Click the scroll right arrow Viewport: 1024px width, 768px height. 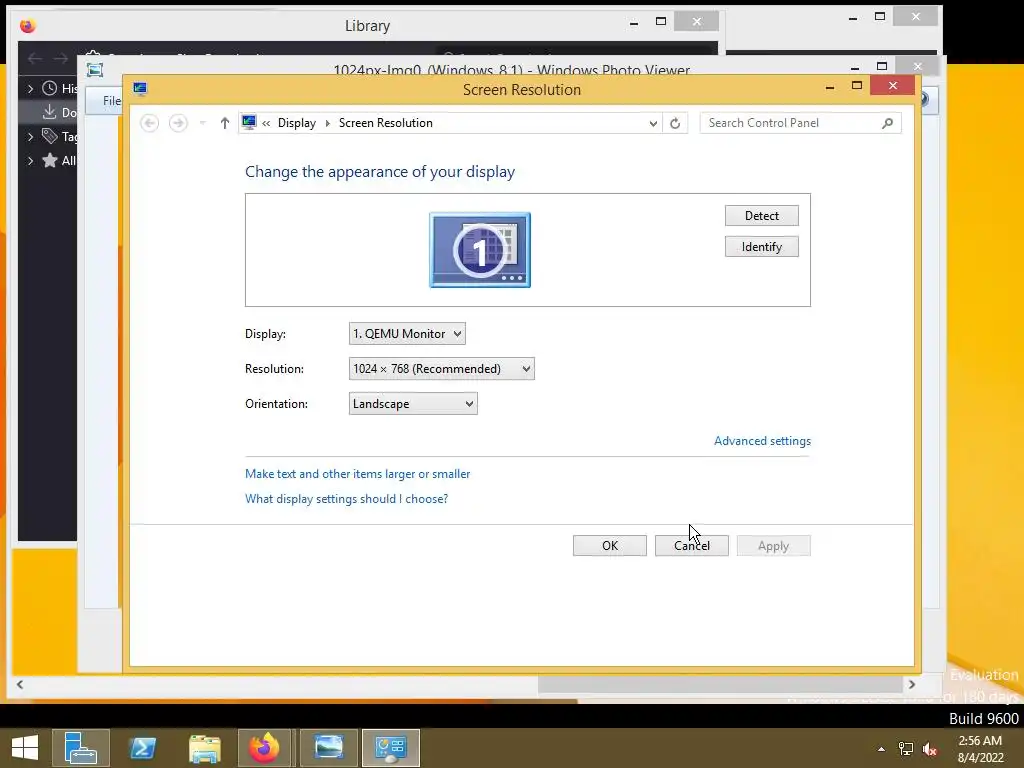pos(912,684)
